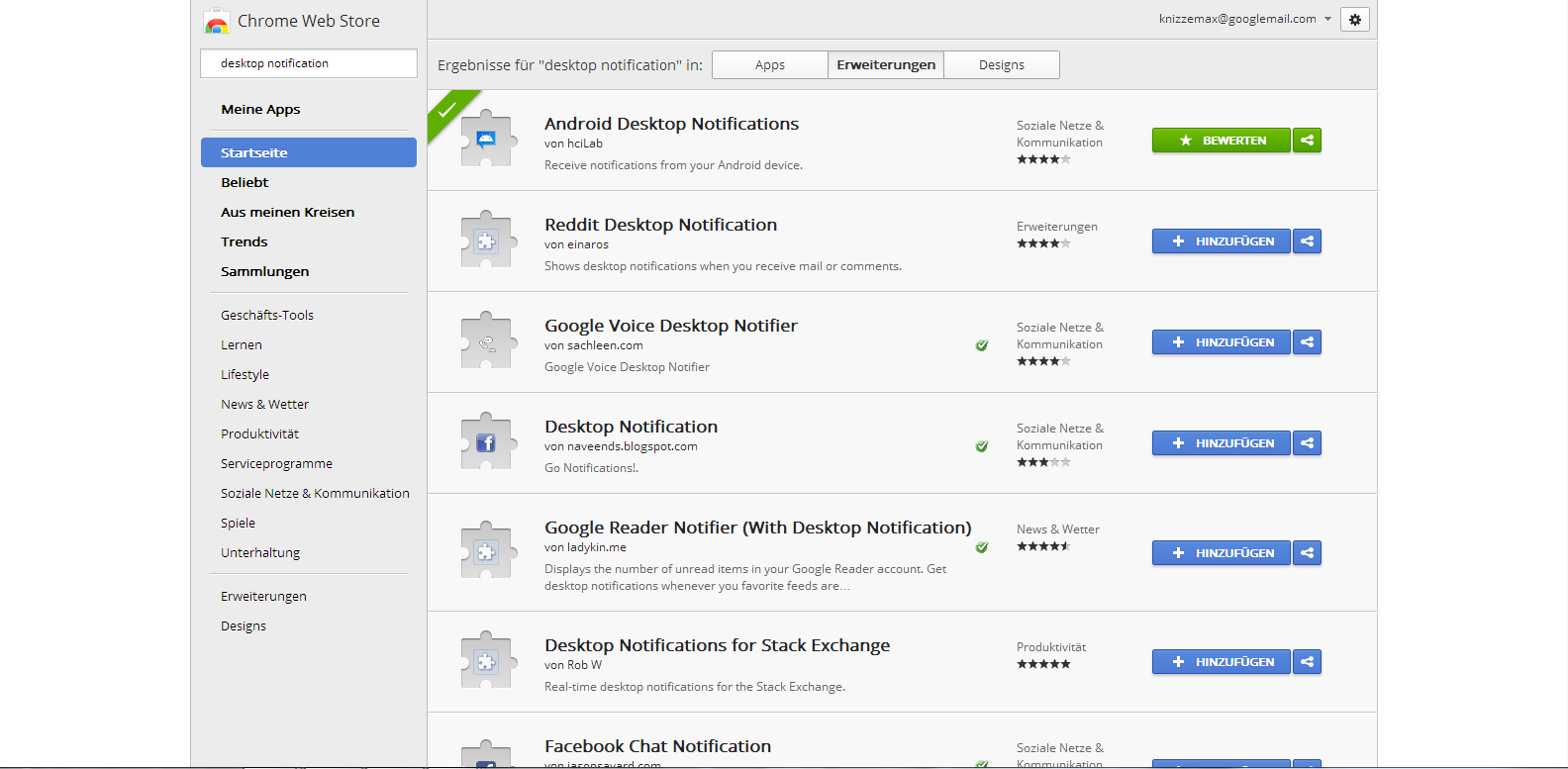This screenshot has height=769, width=1568.
Task: Click the knizzemax@googlemail.com account email
Action: coord(1237,19)
